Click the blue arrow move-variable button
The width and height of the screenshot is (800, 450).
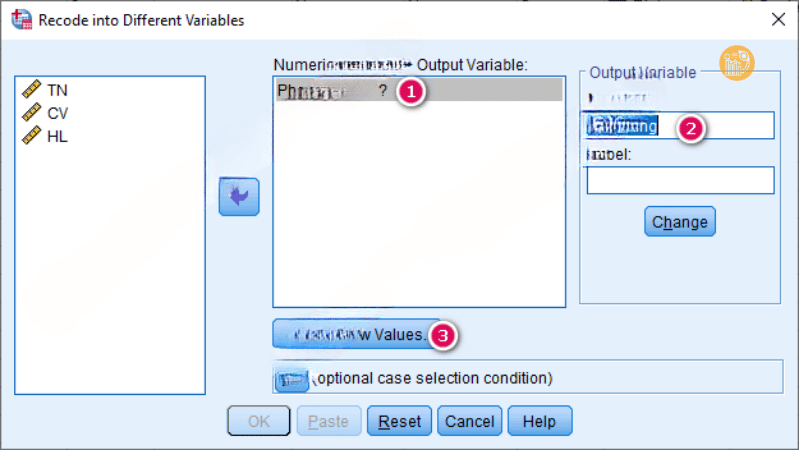[x=238, y=197]
